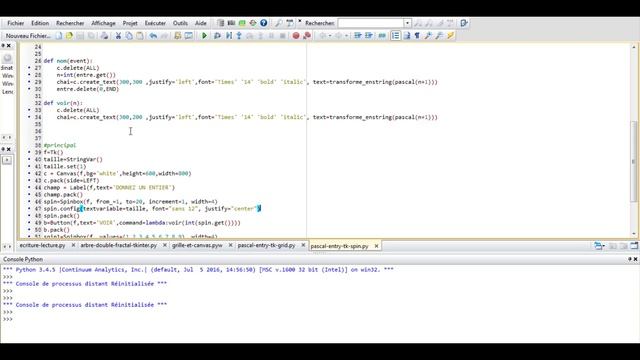Toggle pin on lower left side panel
Screen dimensions: 640x360
(3, 149)
